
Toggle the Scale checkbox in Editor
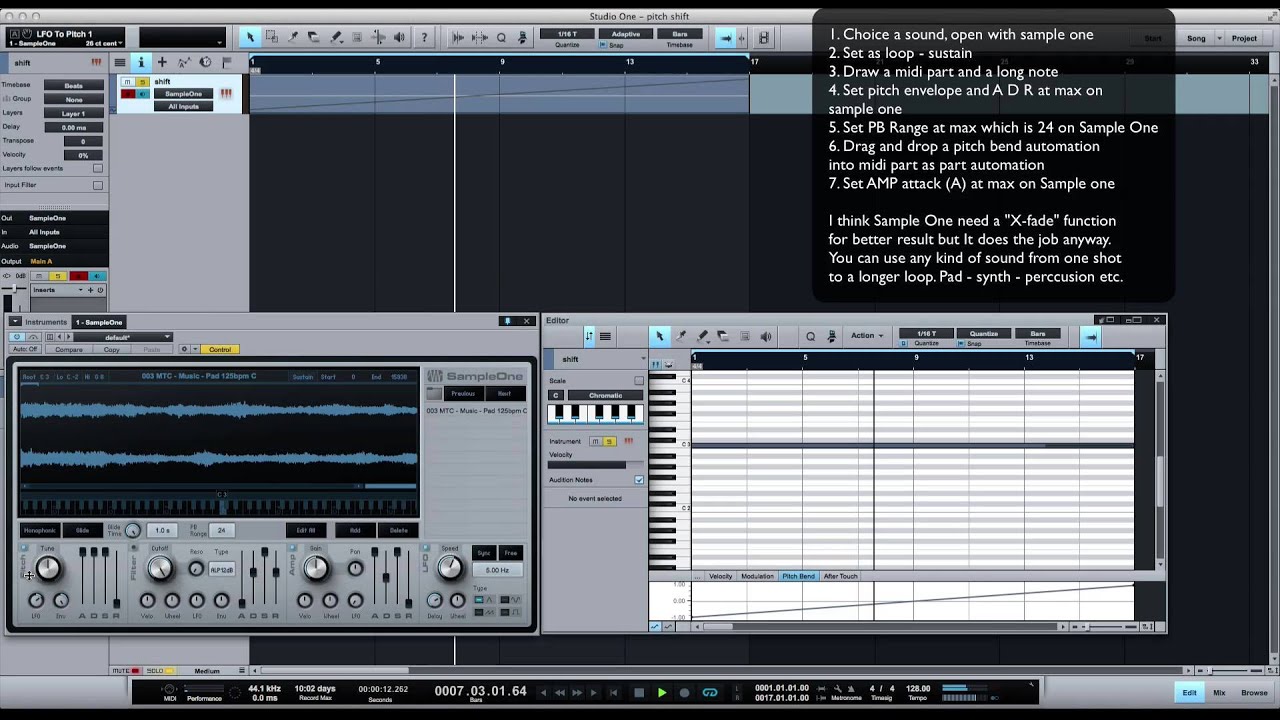(639, 381)
